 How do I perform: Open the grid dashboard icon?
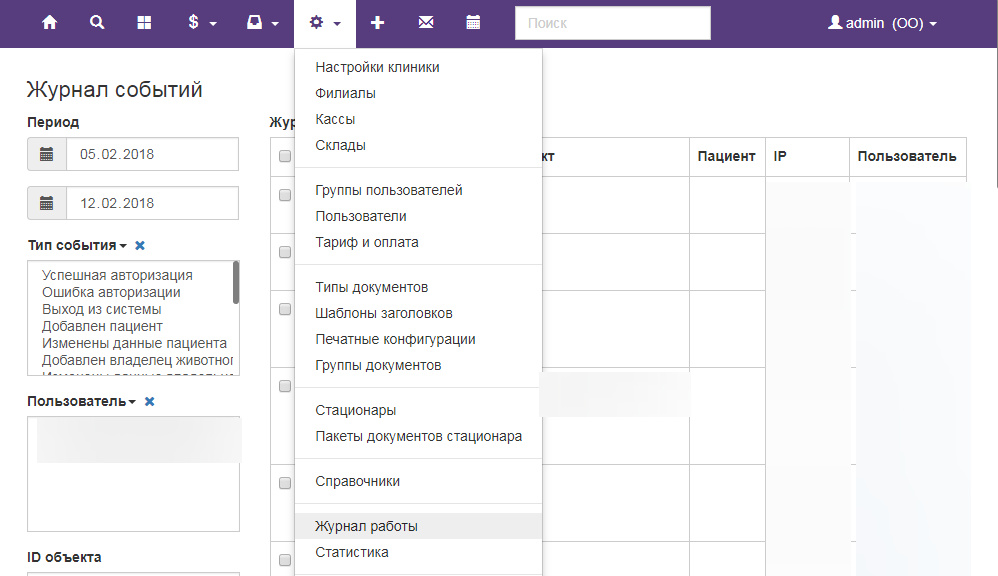(144, 23)
